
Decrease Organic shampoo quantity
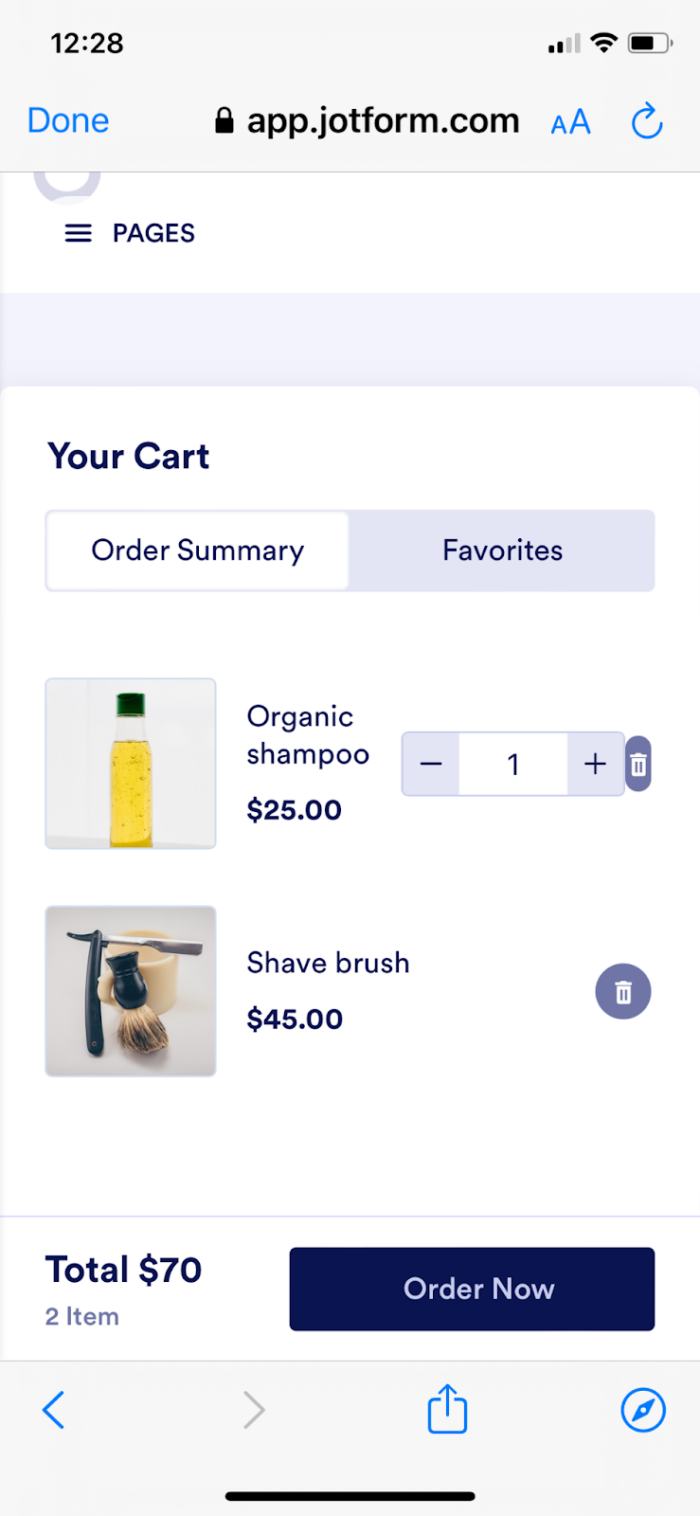[431, 765]
